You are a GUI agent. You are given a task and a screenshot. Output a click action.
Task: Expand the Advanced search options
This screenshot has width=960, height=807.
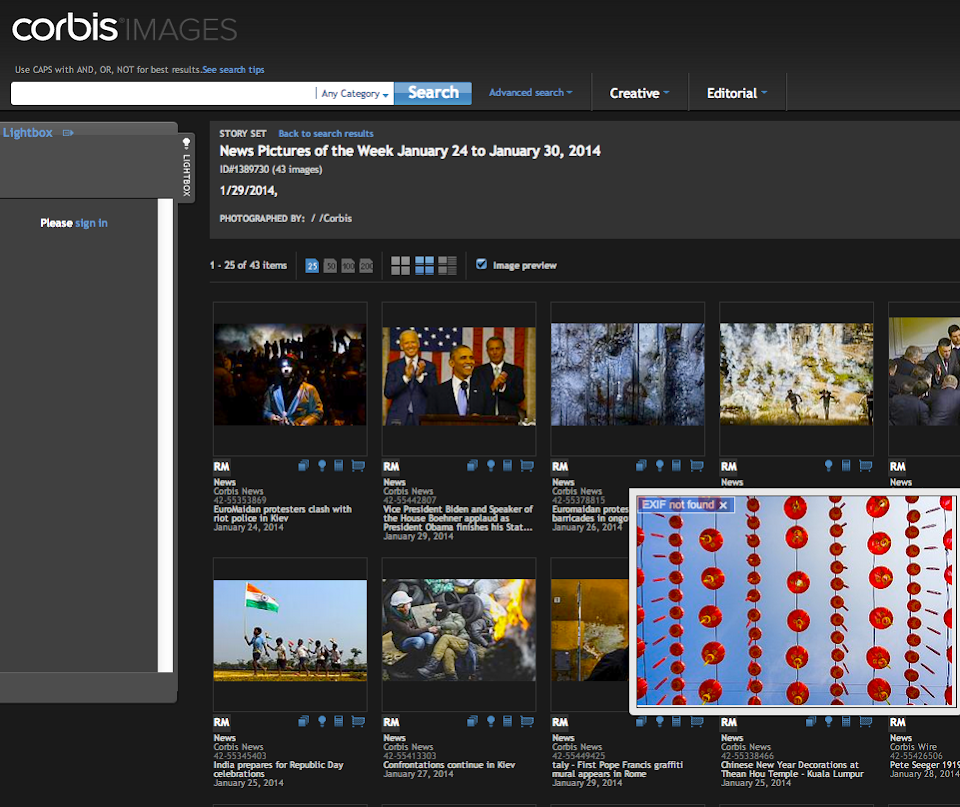530,92
